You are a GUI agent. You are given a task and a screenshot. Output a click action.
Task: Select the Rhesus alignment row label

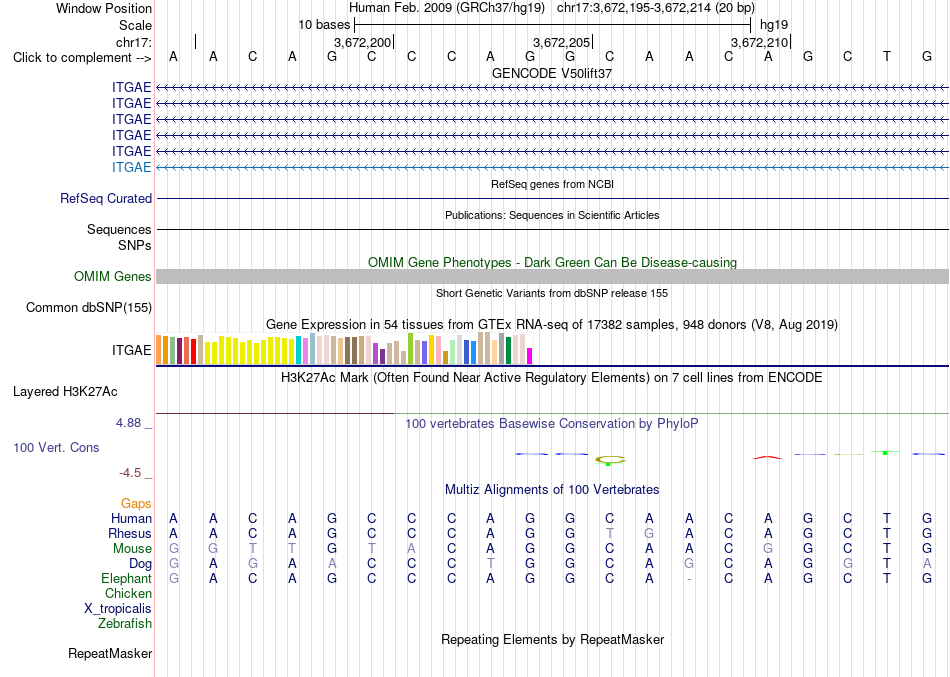click(x=130, y=534)
